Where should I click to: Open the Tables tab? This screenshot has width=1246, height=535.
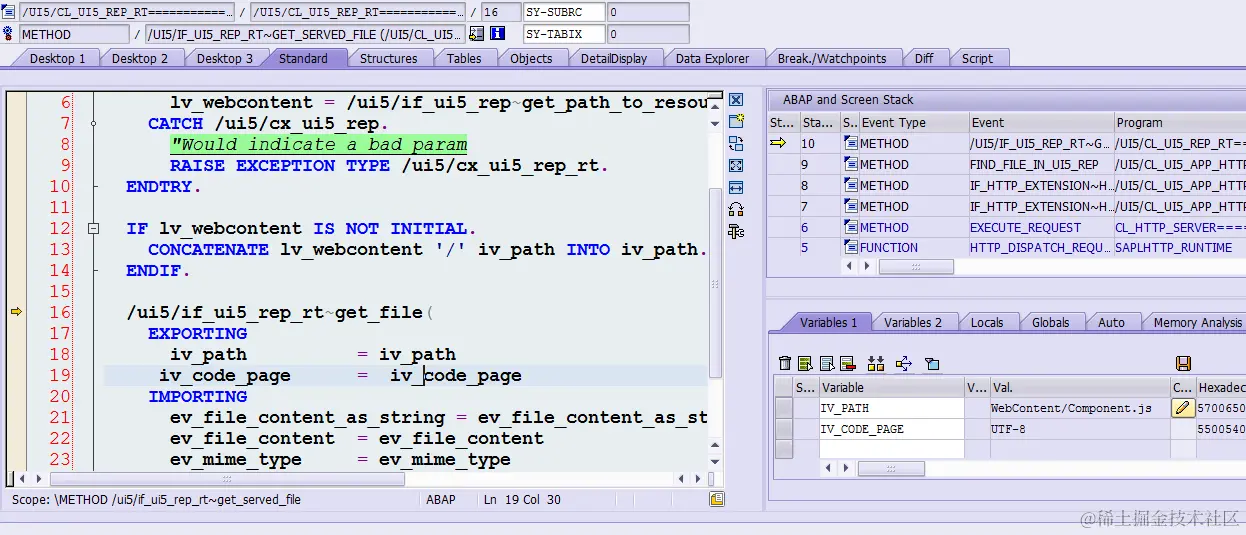[464, 58]
